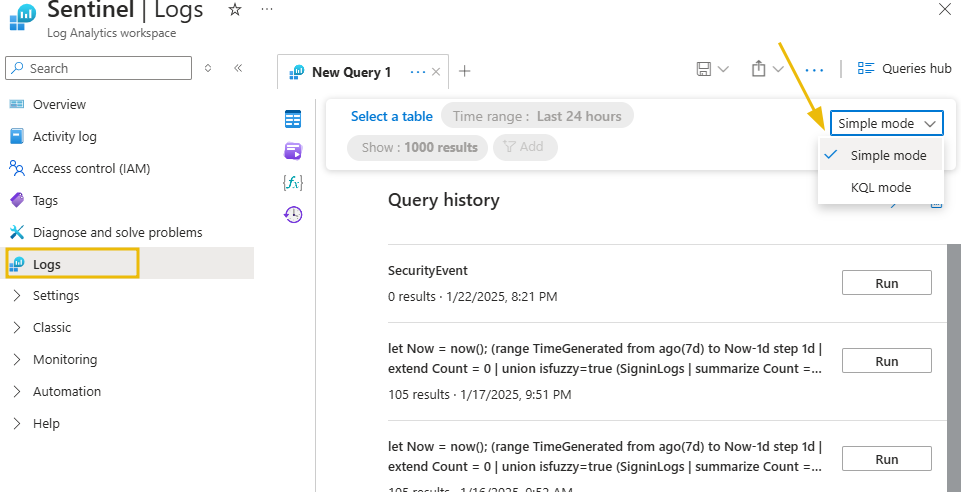Open the ellipsis menu beside the star
Screen dimensions: 966x492
point(267,9)
